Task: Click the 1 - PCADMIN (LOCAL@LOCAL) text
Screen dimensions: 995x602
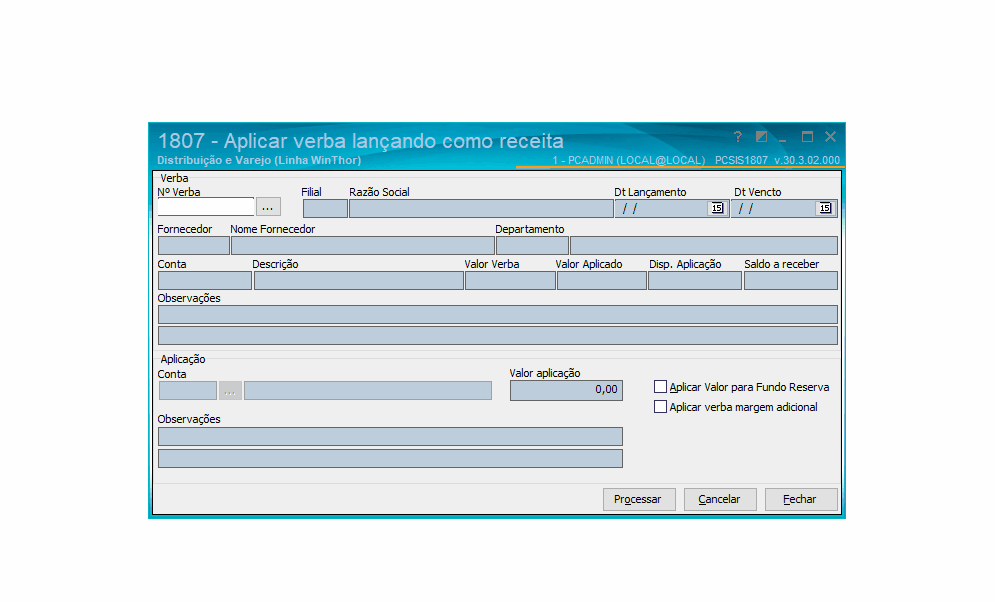Action: tap(628, 160)
